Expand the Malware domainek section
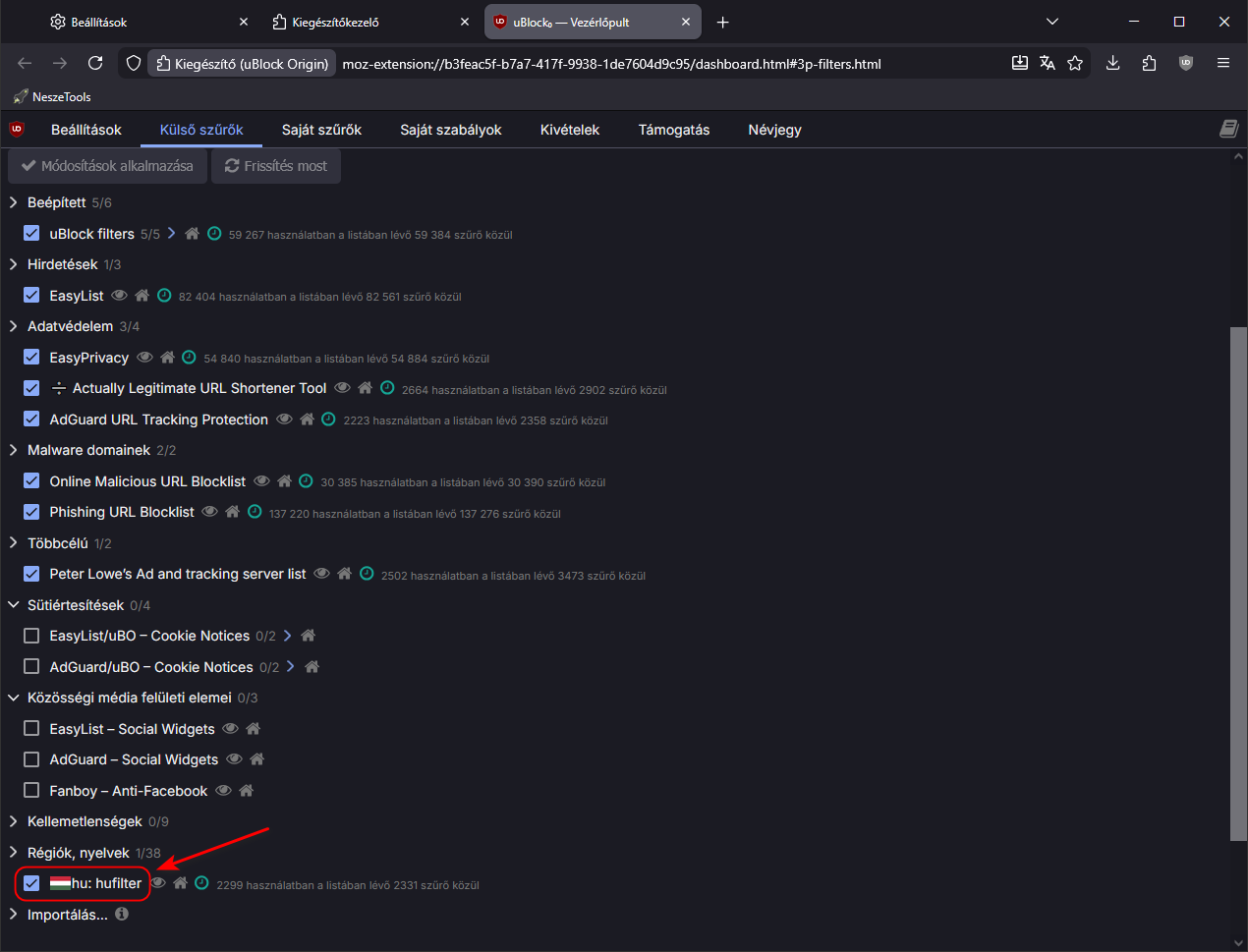 pyautogui.click(x=13, y=450)
